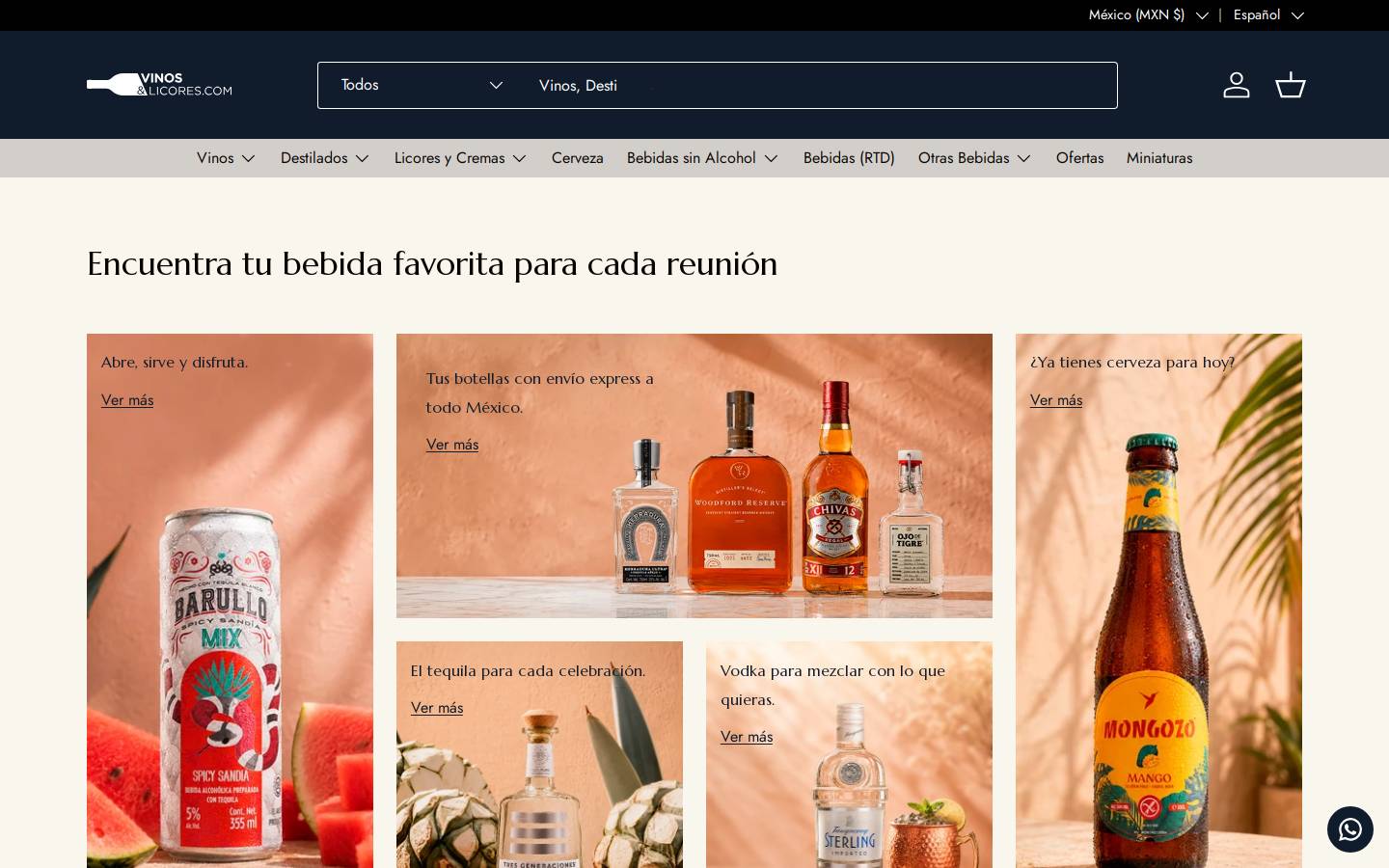Open the user account icon
Screen dimensions: 1389x868
(x=1237, y=85)
